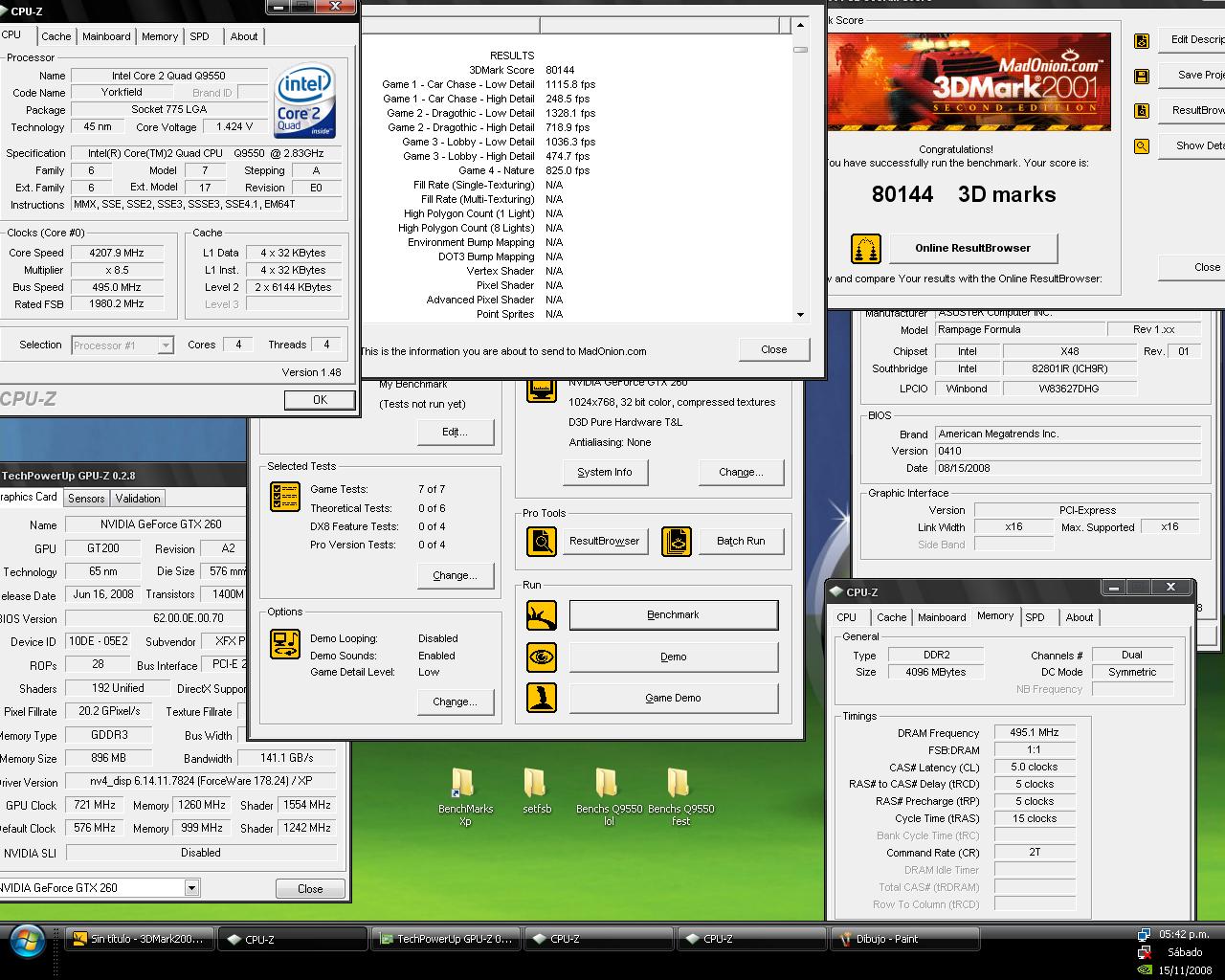
Task: Select the SPD tab in the bottom-right CPU-Z window
Action: [1036, 617]
